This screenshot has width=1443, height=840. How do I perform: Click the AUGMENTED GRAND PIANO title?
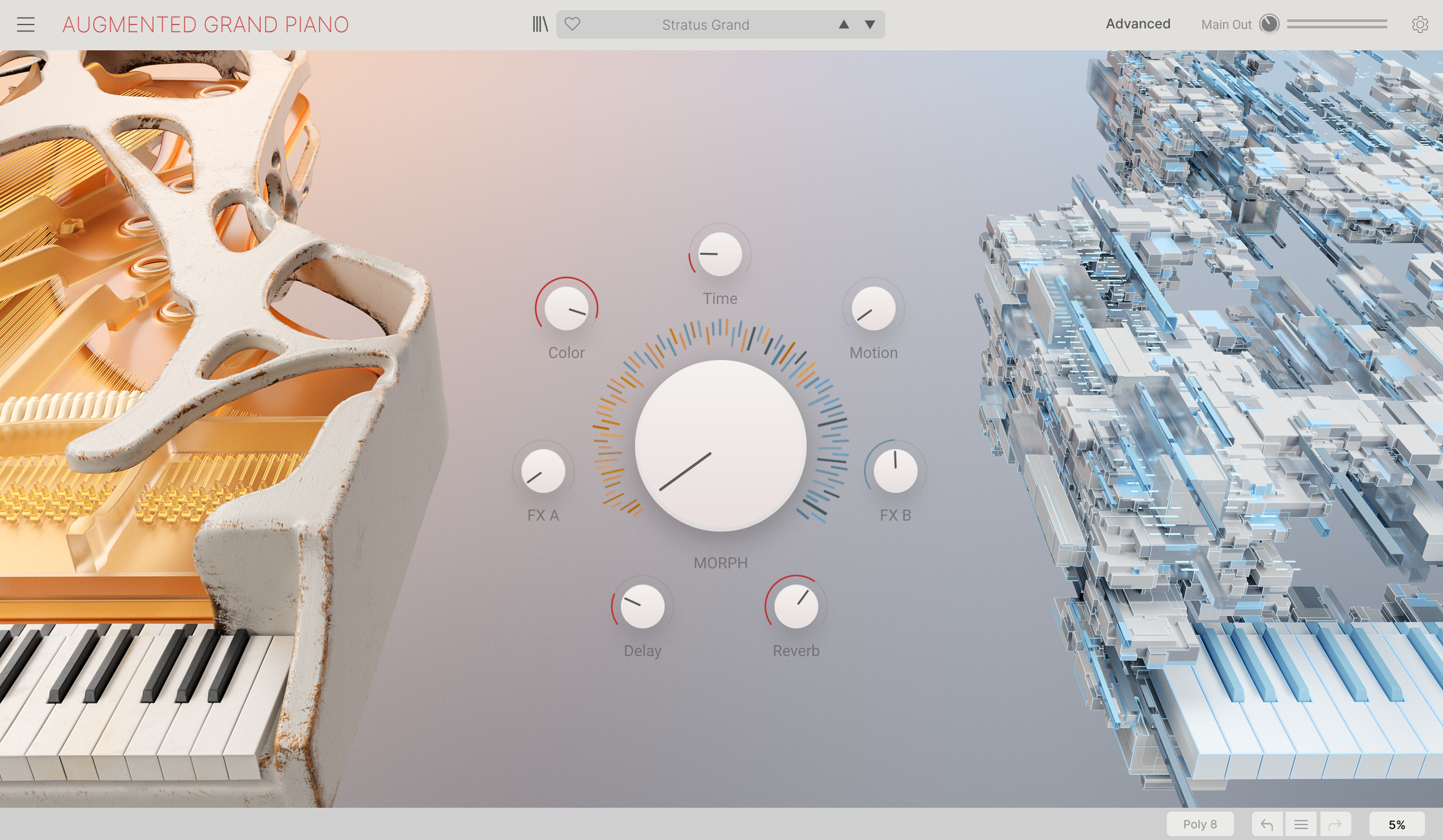[205, 24]
